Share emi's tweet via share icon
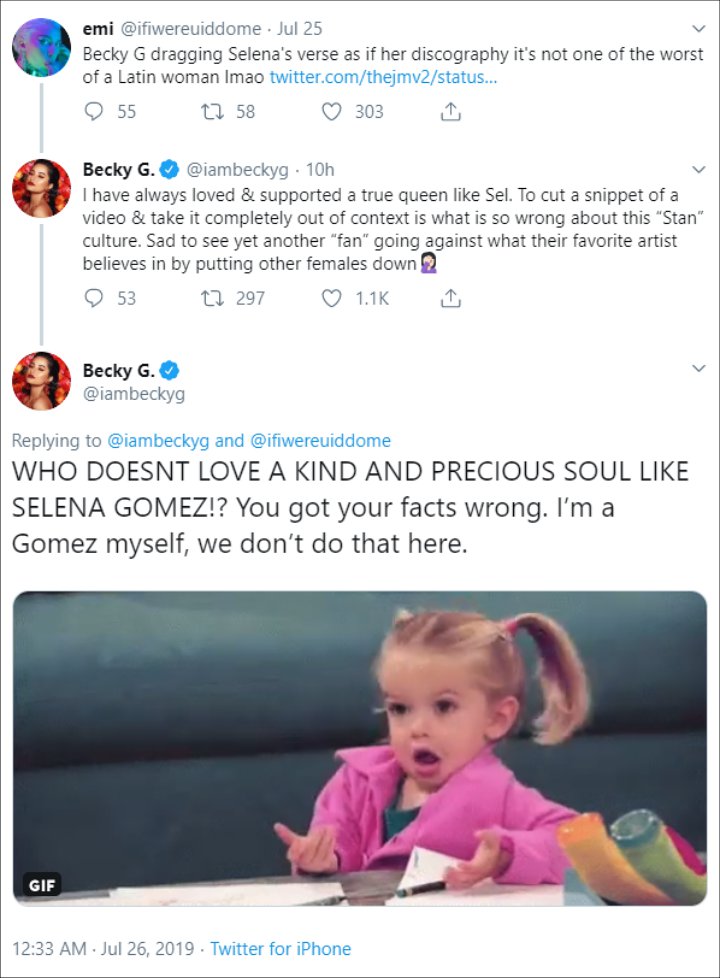Image resolution: width=720 pixels, height=978 pixels. 450,111
